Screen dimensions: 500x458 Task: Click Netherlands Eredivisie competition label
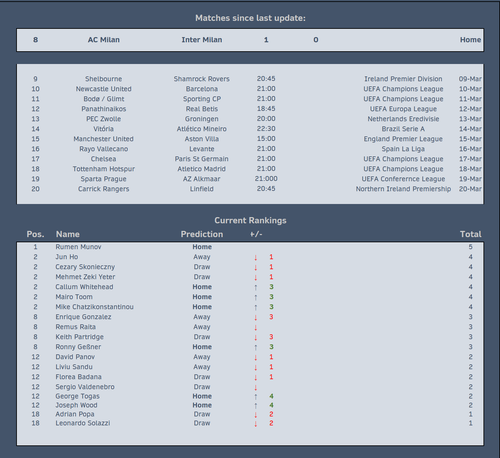pos(403,119)
